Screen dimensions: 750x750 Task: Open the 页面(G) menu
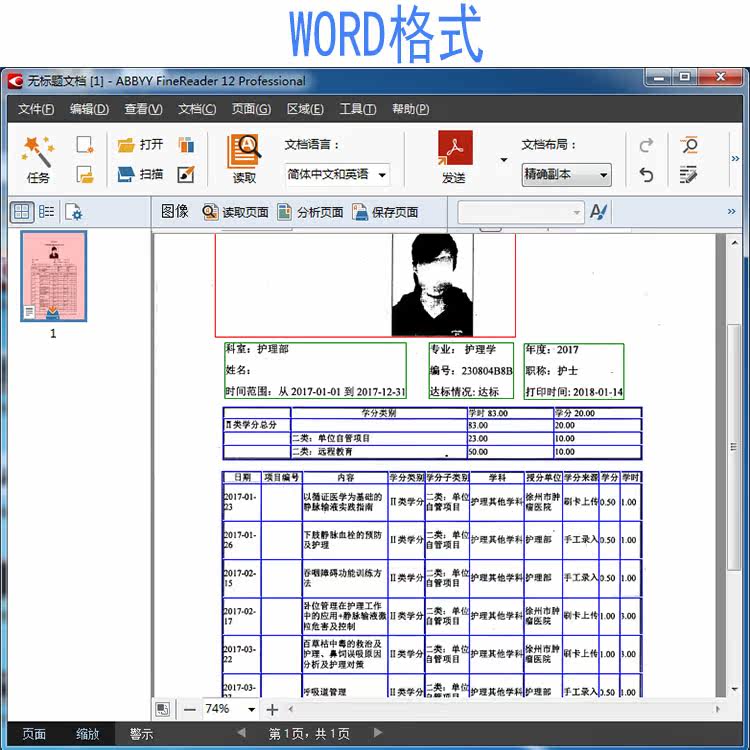click(x=251, y=109)
